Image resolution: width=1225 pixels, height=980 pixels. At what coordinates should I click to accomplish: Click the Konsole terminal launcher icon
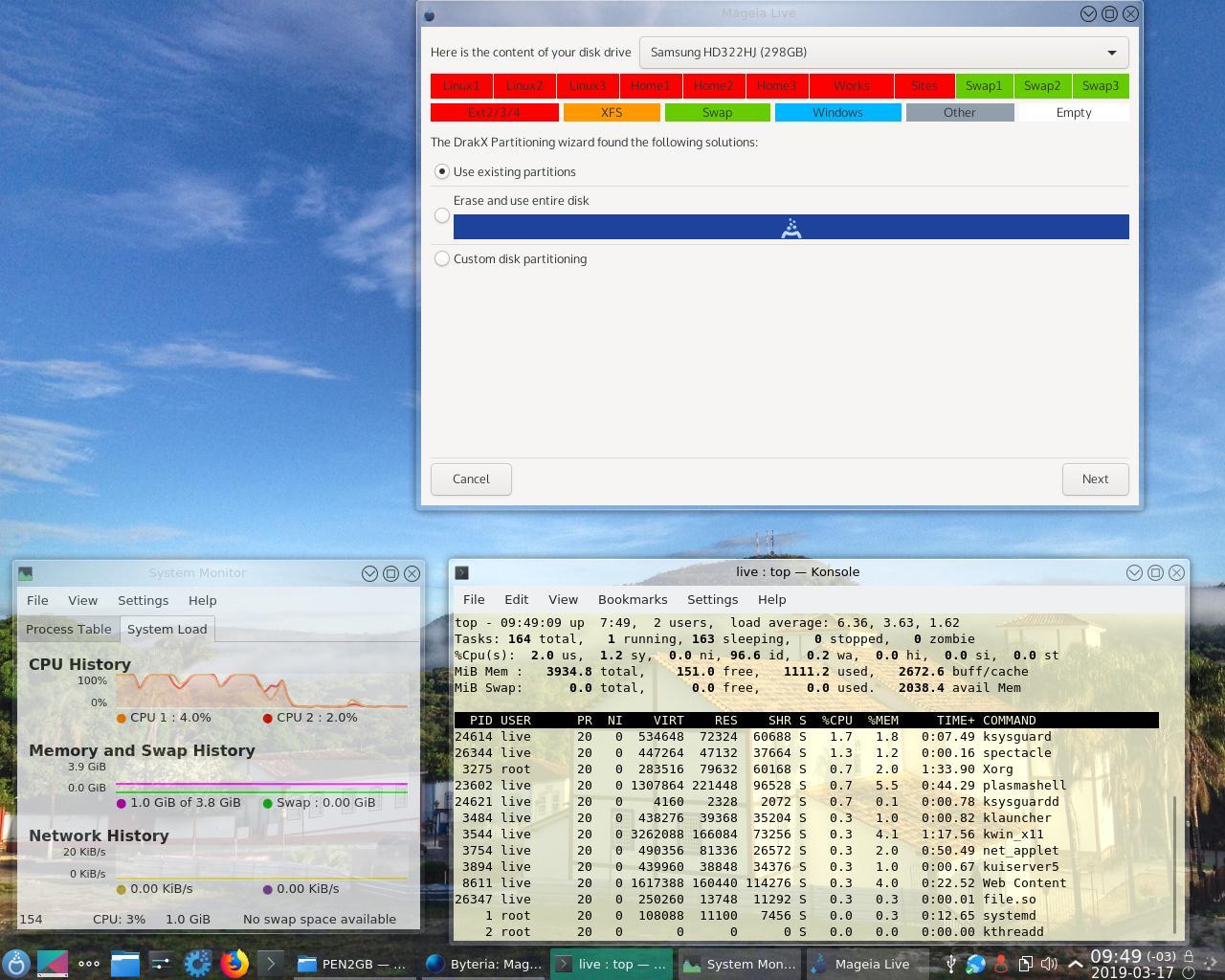[x=270, y=964]
